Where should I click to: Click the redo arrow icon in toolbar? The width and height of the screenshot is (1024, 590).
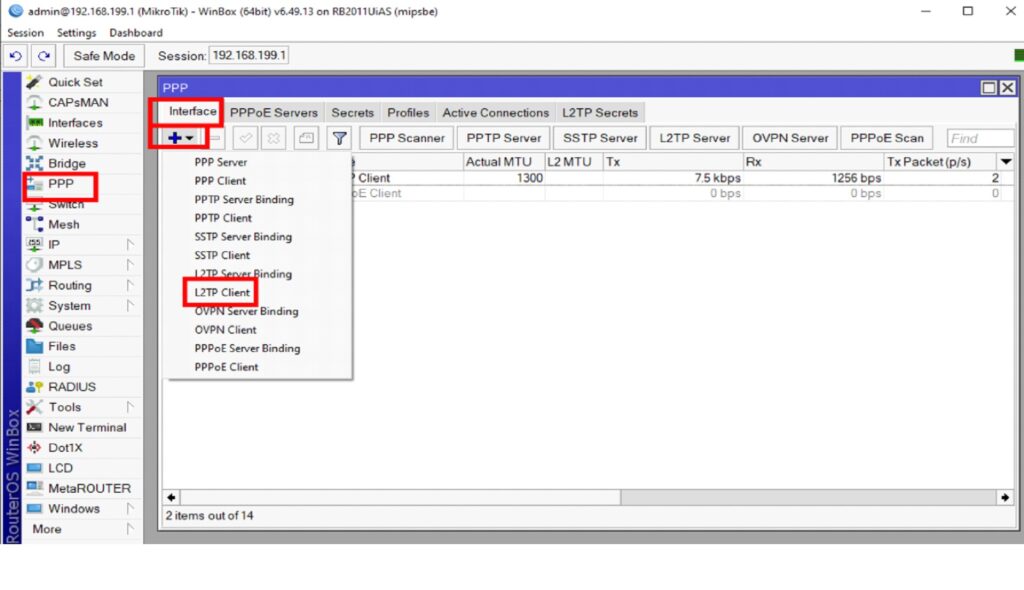click(x=44, y=56)
